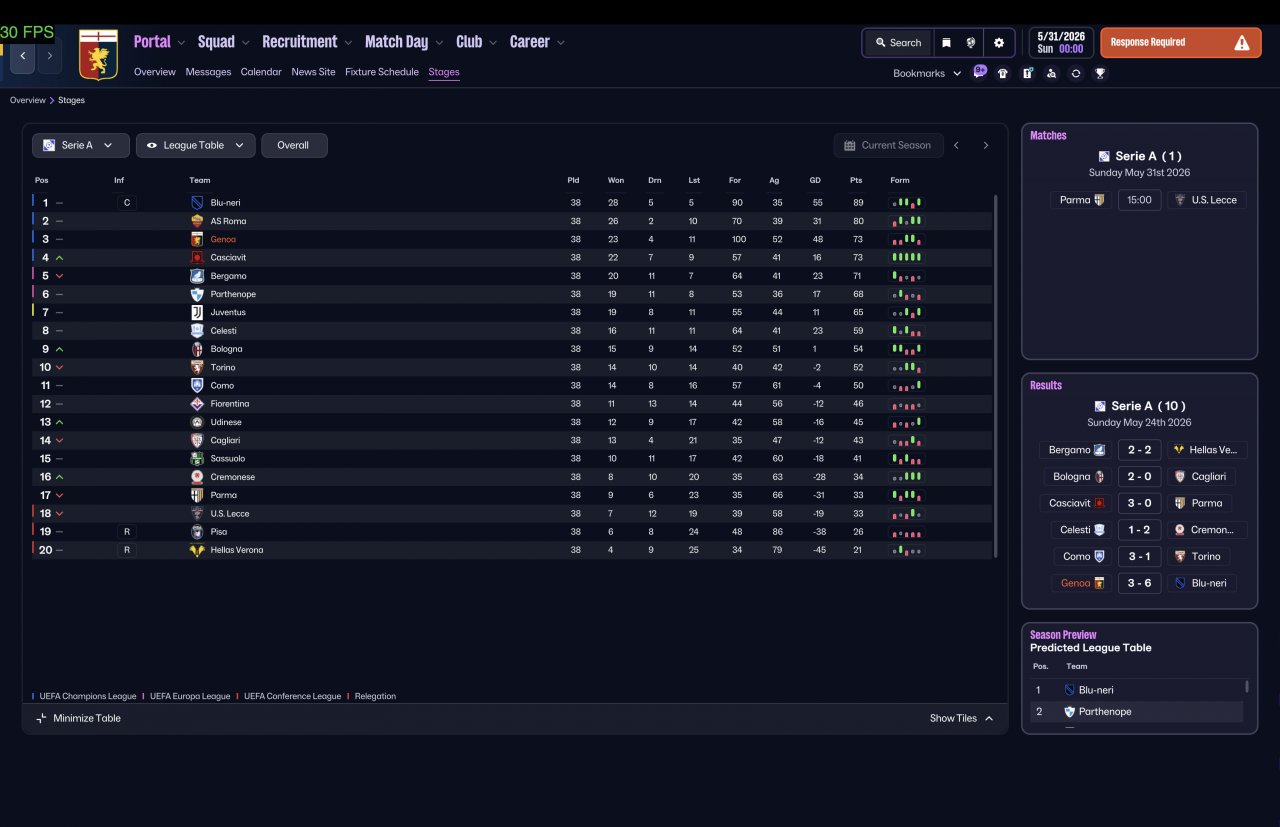Sort table by Pts column header
Screen dimensions: 1280x827
click(856, 181)
